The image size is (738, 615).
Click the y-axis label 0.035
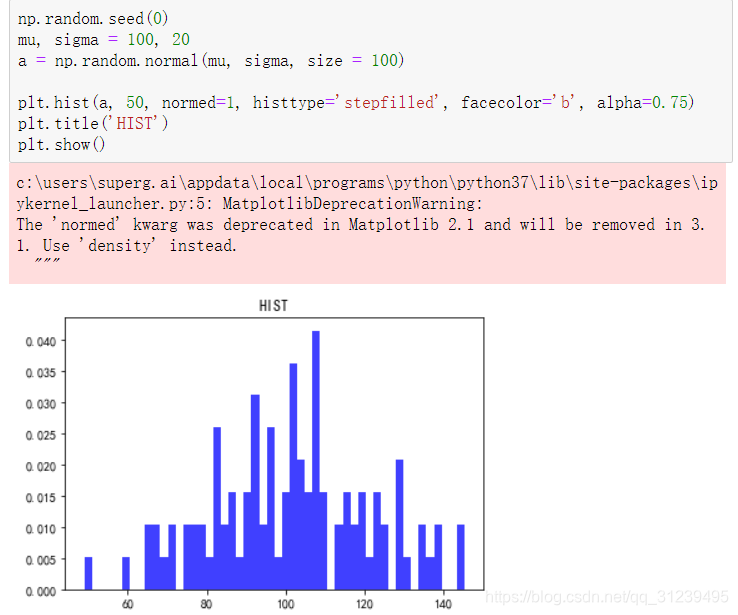coord(40,373)
